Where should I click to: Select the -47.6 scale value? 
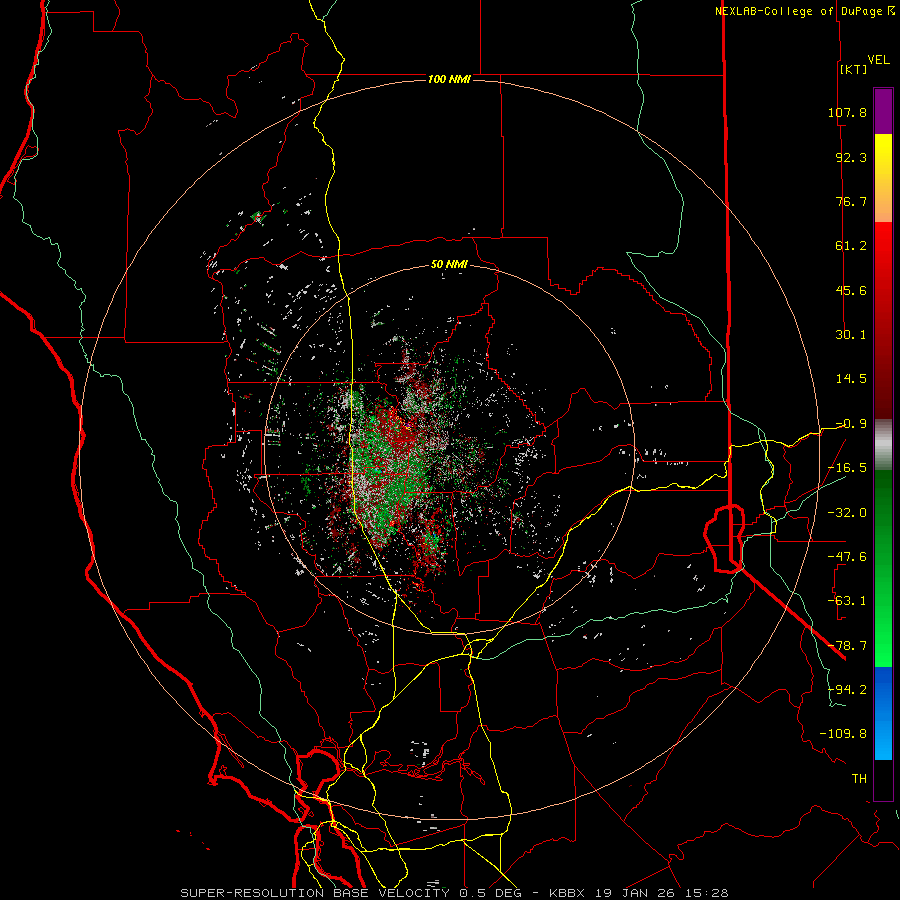tap(847, 557)
